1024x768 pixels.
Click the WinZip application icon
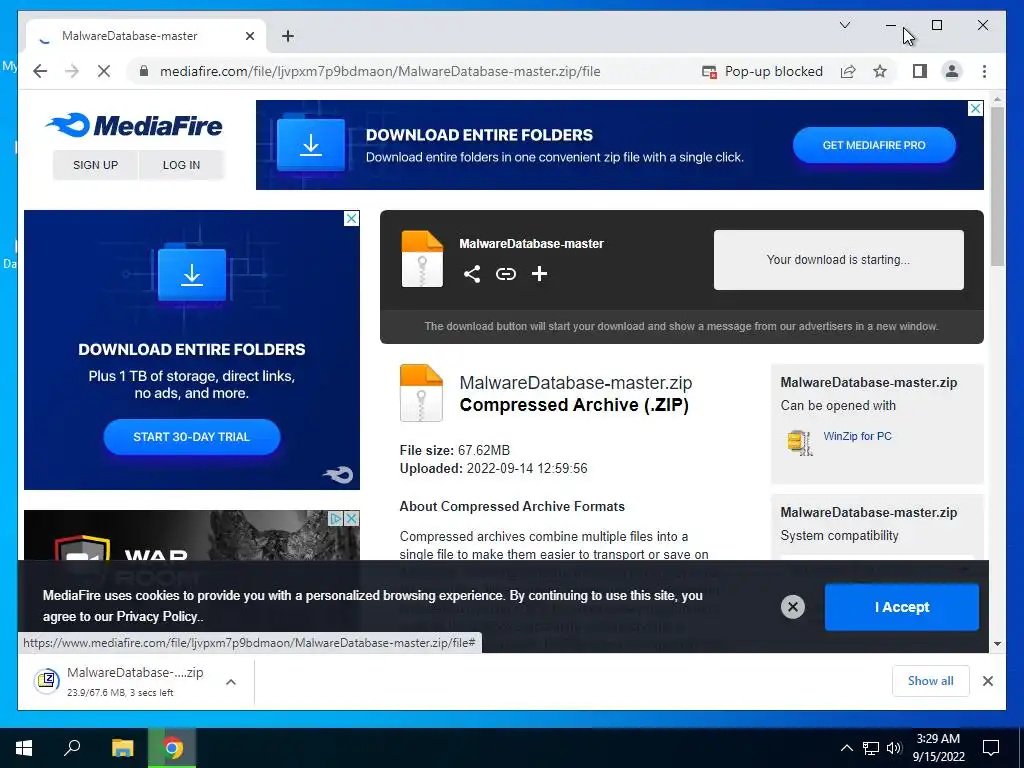click(x=800, y=443)
